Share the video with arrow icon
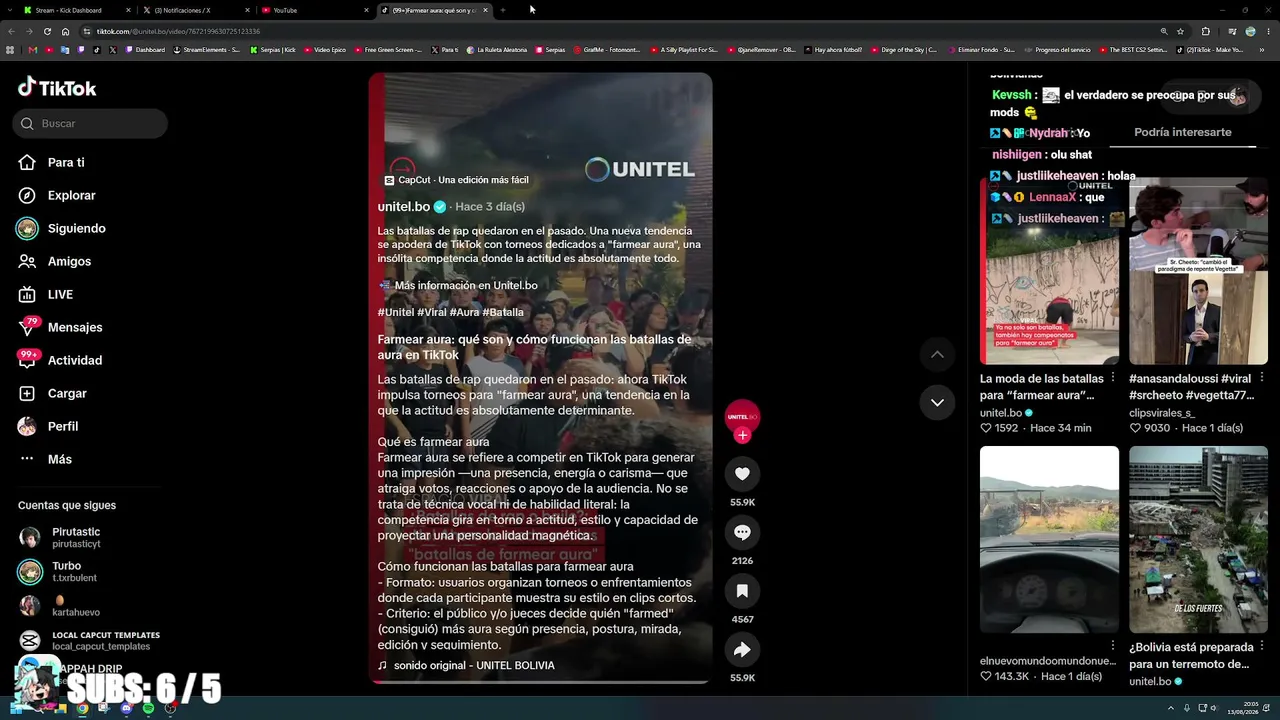 tap(742, 650)
